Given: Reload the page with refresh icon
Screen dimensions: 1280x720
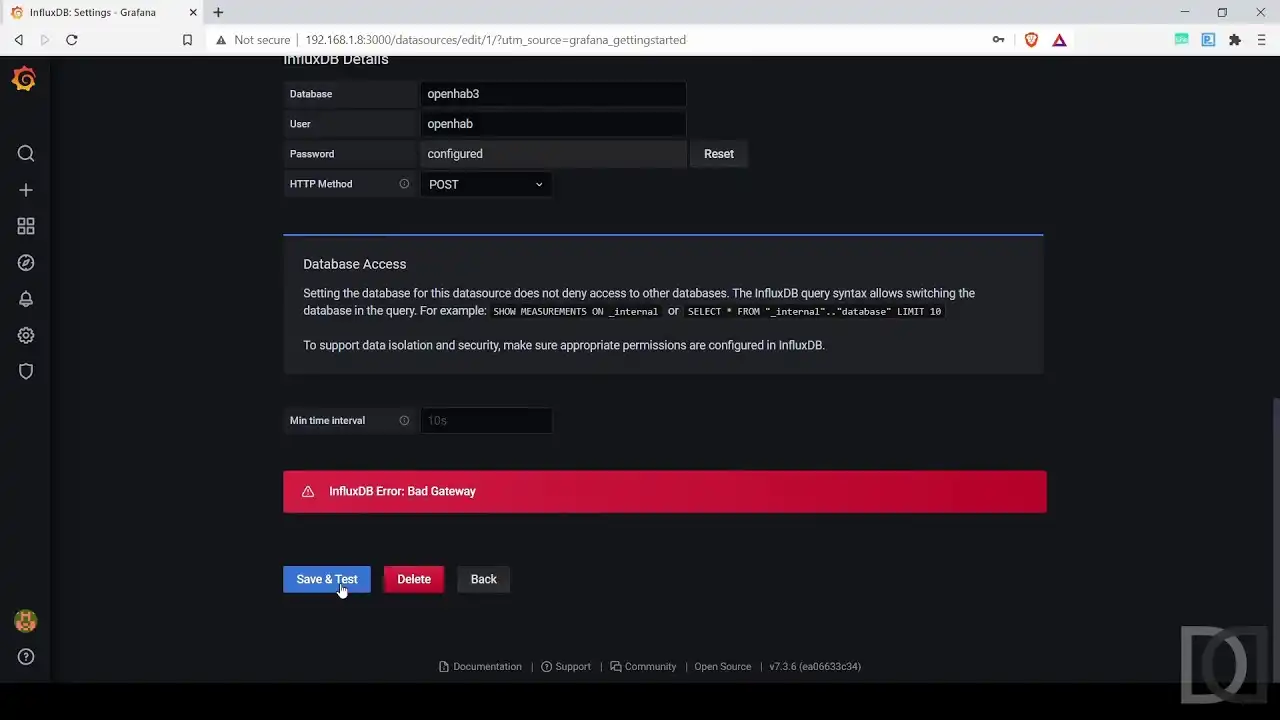Looking at the screenshot, I should coord(72,40).
